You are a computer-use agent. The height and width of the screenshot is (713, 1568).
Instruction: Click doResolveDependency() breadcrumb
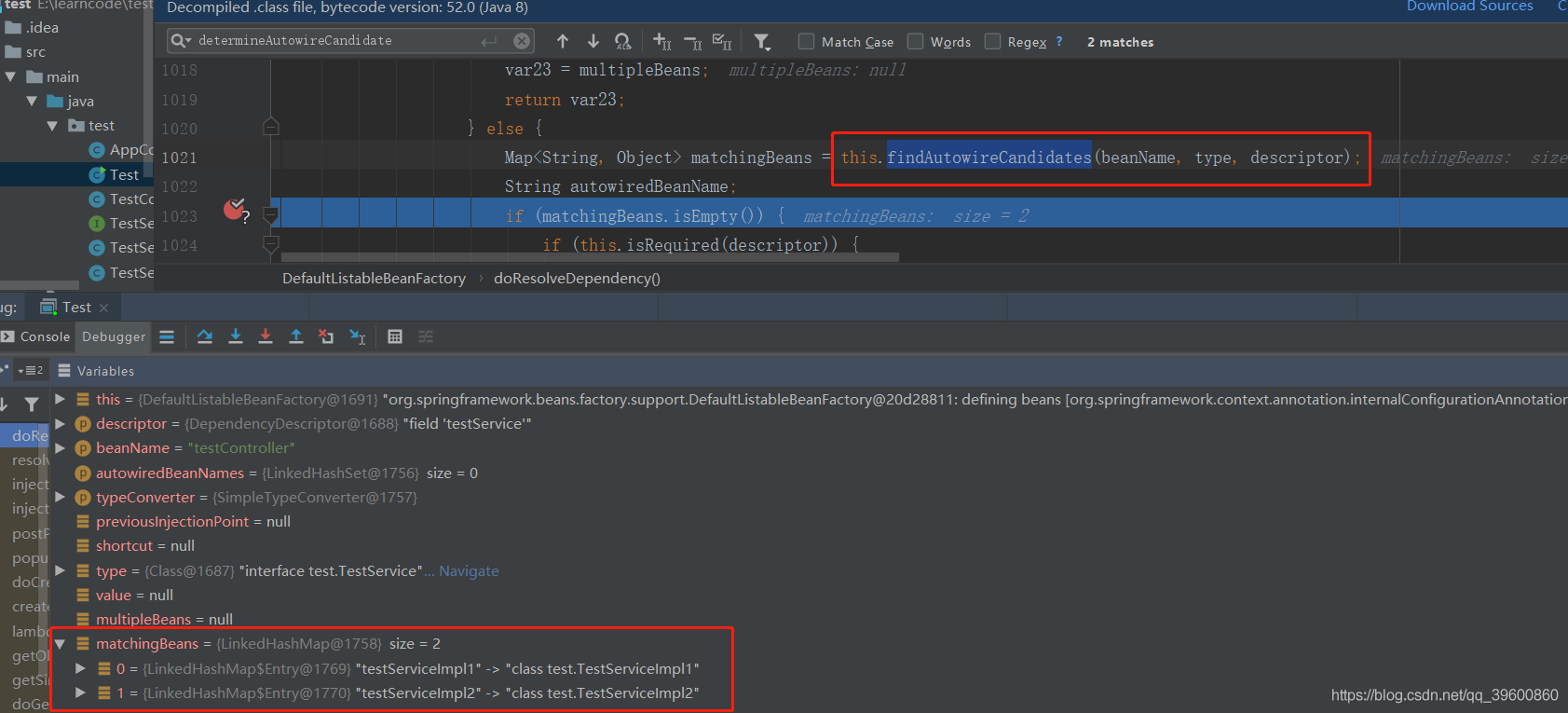(577, 278)
